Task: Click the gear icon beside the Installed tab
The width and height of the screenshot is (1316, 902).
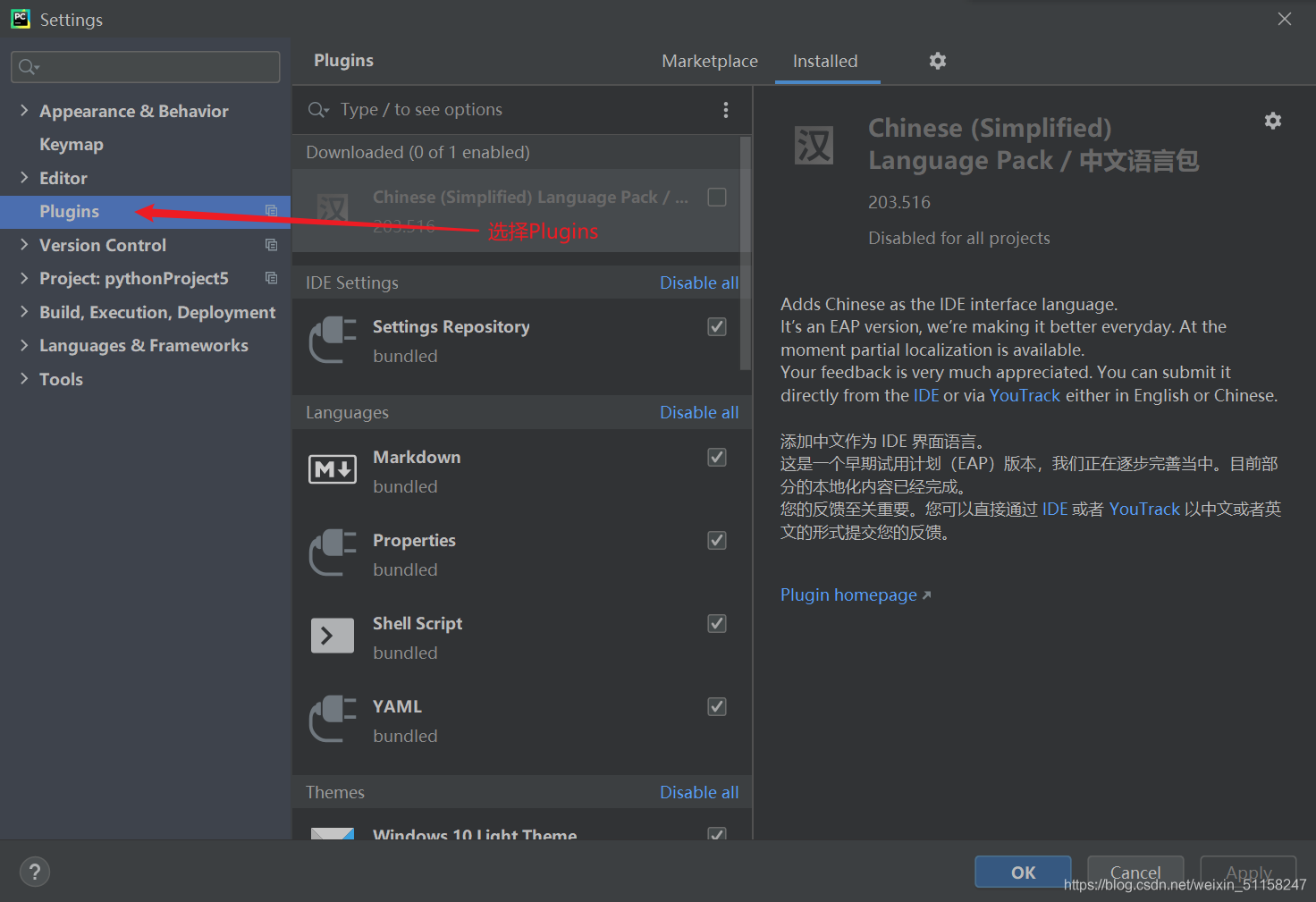Action: coord(937,61)
